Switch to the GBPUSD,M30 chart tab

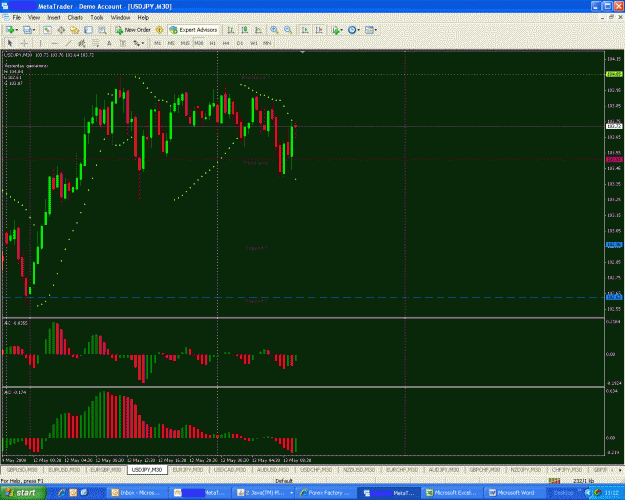pyautogui.click(x=22, y=470)
